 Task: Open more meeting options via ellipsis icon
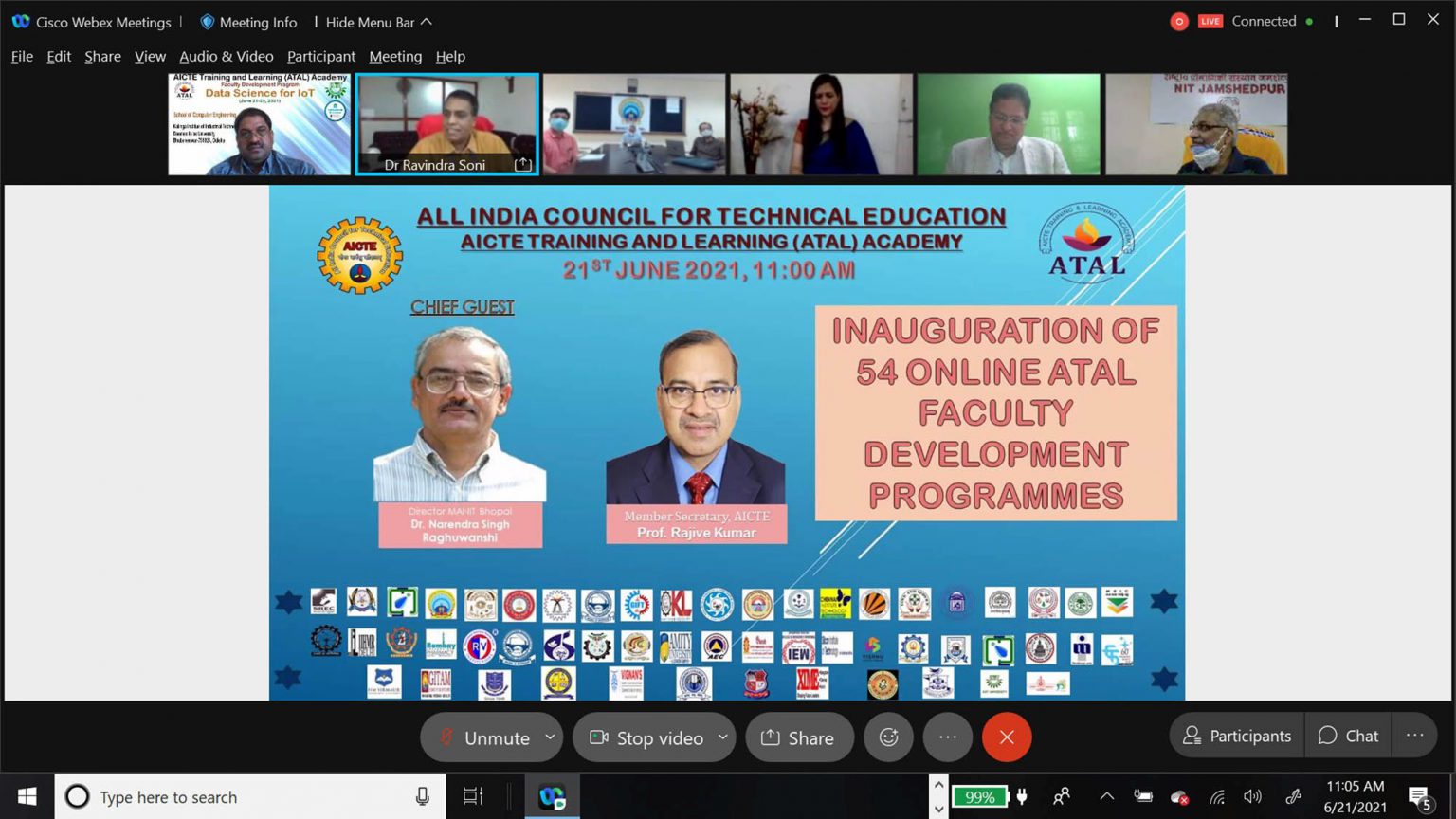pyautogui.click(x=947, y=737)
